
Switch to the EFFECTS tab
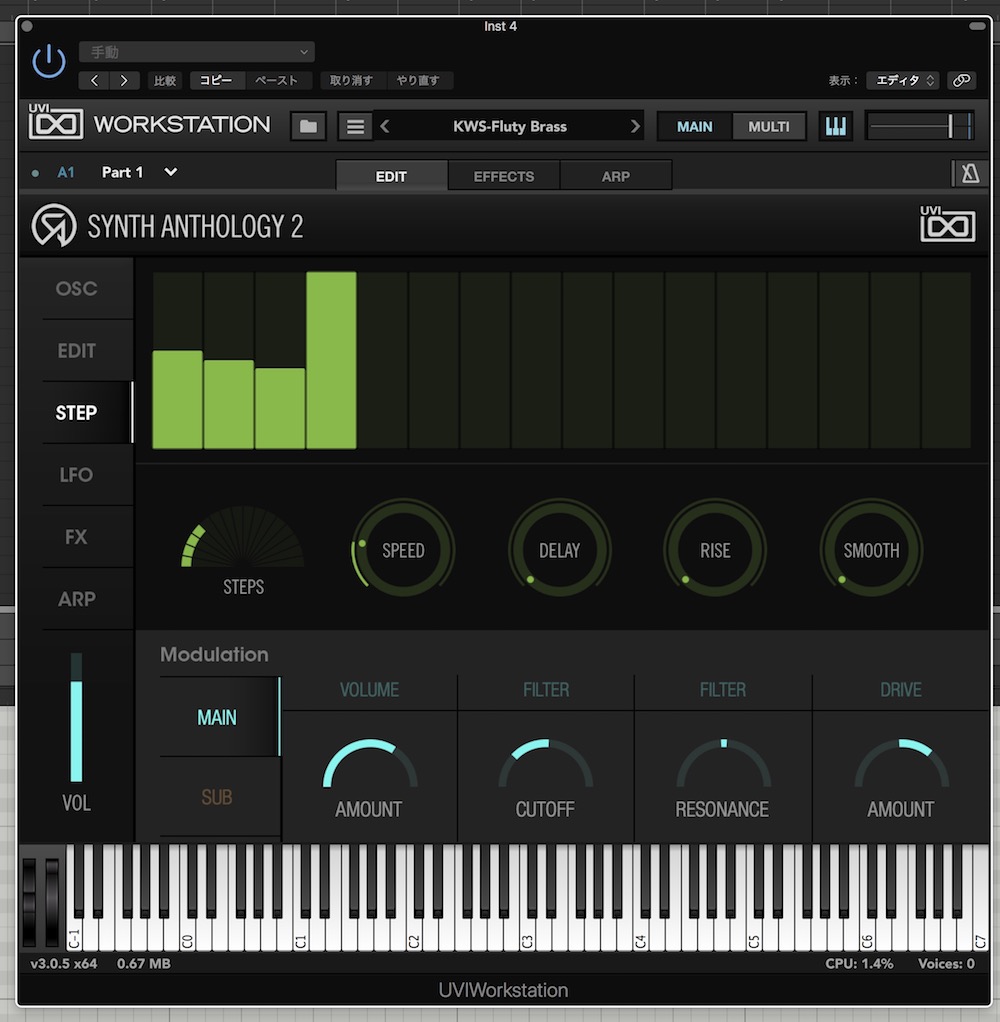pos(504,176)
